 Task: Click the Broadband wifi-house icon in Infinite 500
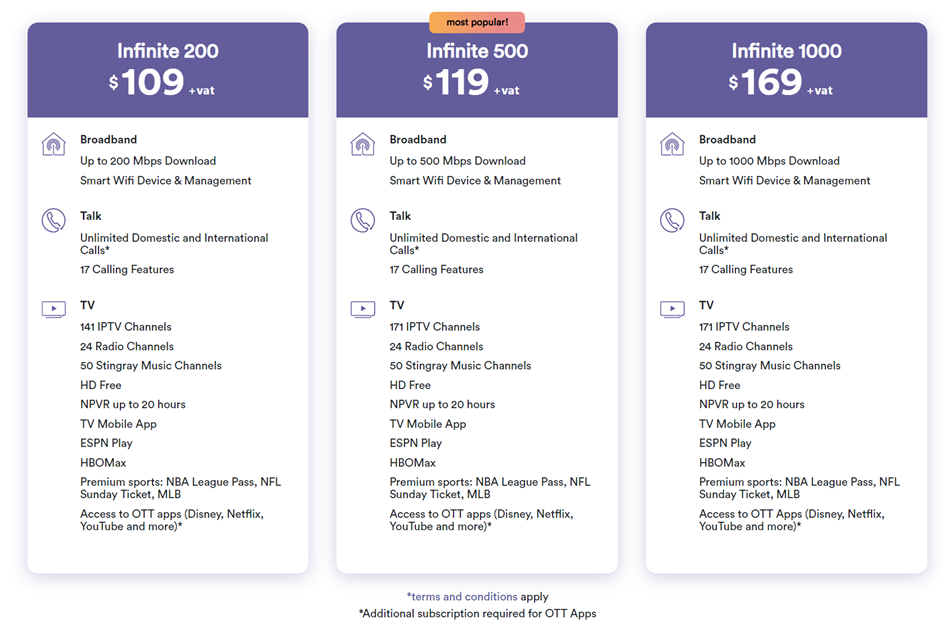coord(363,144)
